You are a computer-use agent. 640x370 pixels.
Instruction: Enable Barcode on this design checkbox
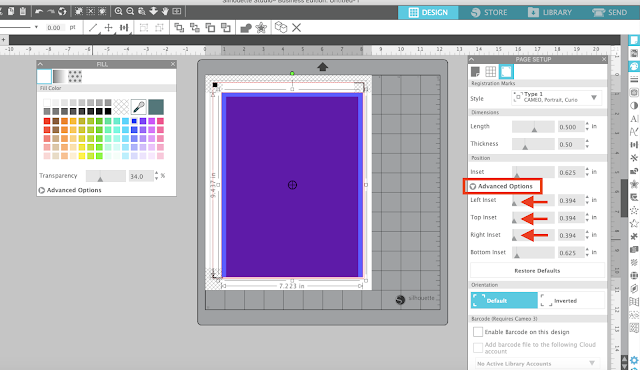tap(478, 332)
